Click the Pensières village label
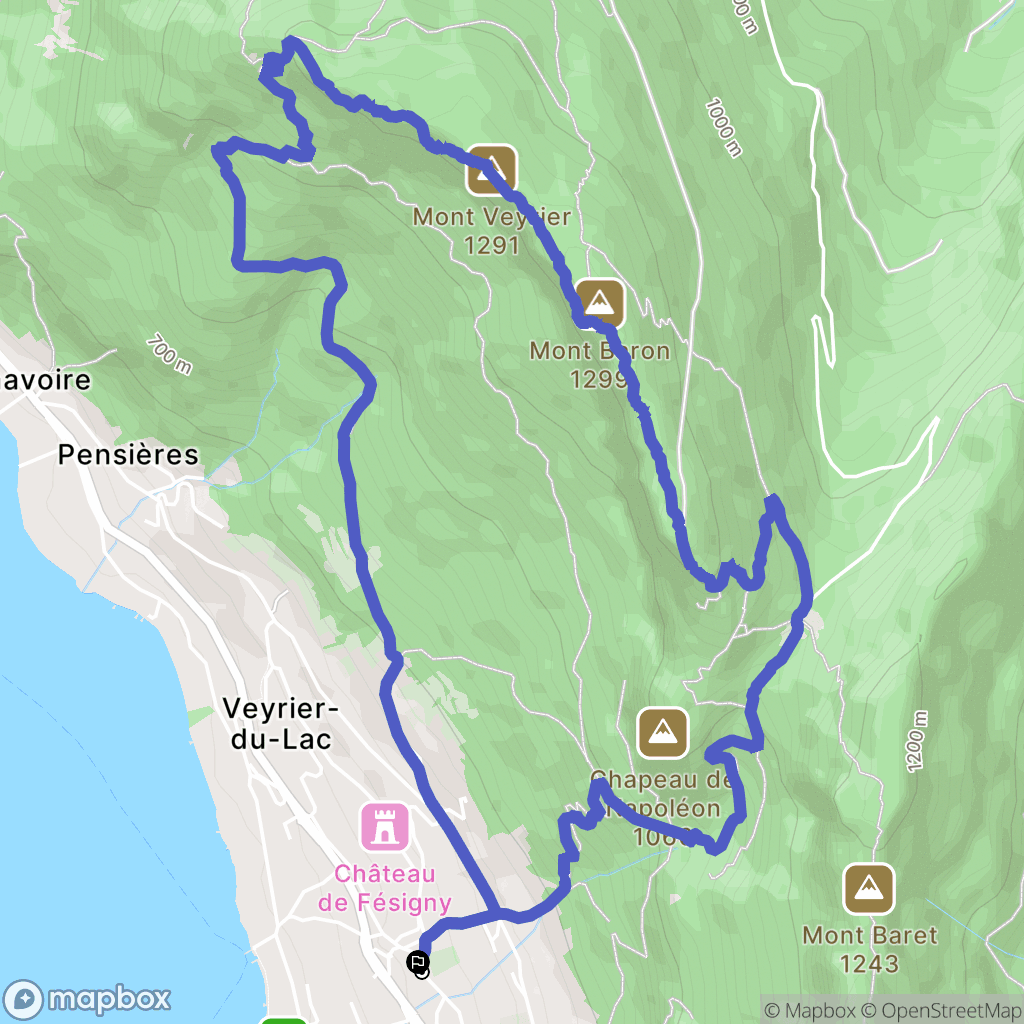1024x1024 pixels. (x=128, y=455)
